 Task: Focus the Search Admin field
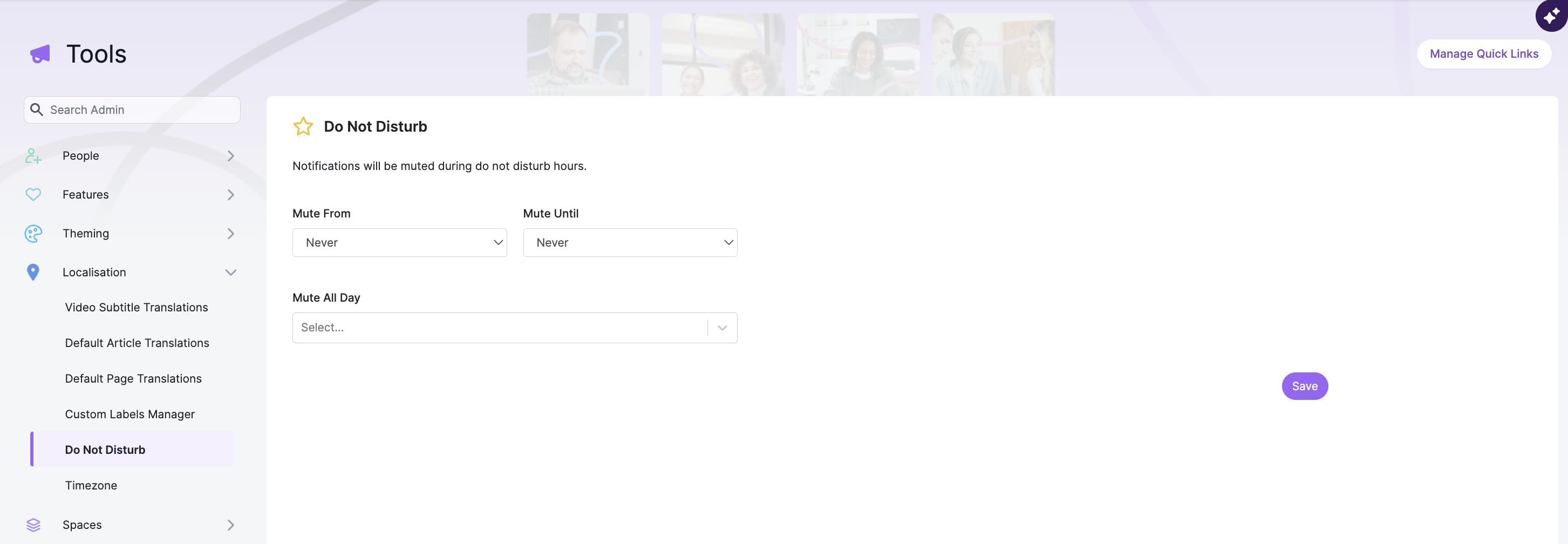(132, 110)
